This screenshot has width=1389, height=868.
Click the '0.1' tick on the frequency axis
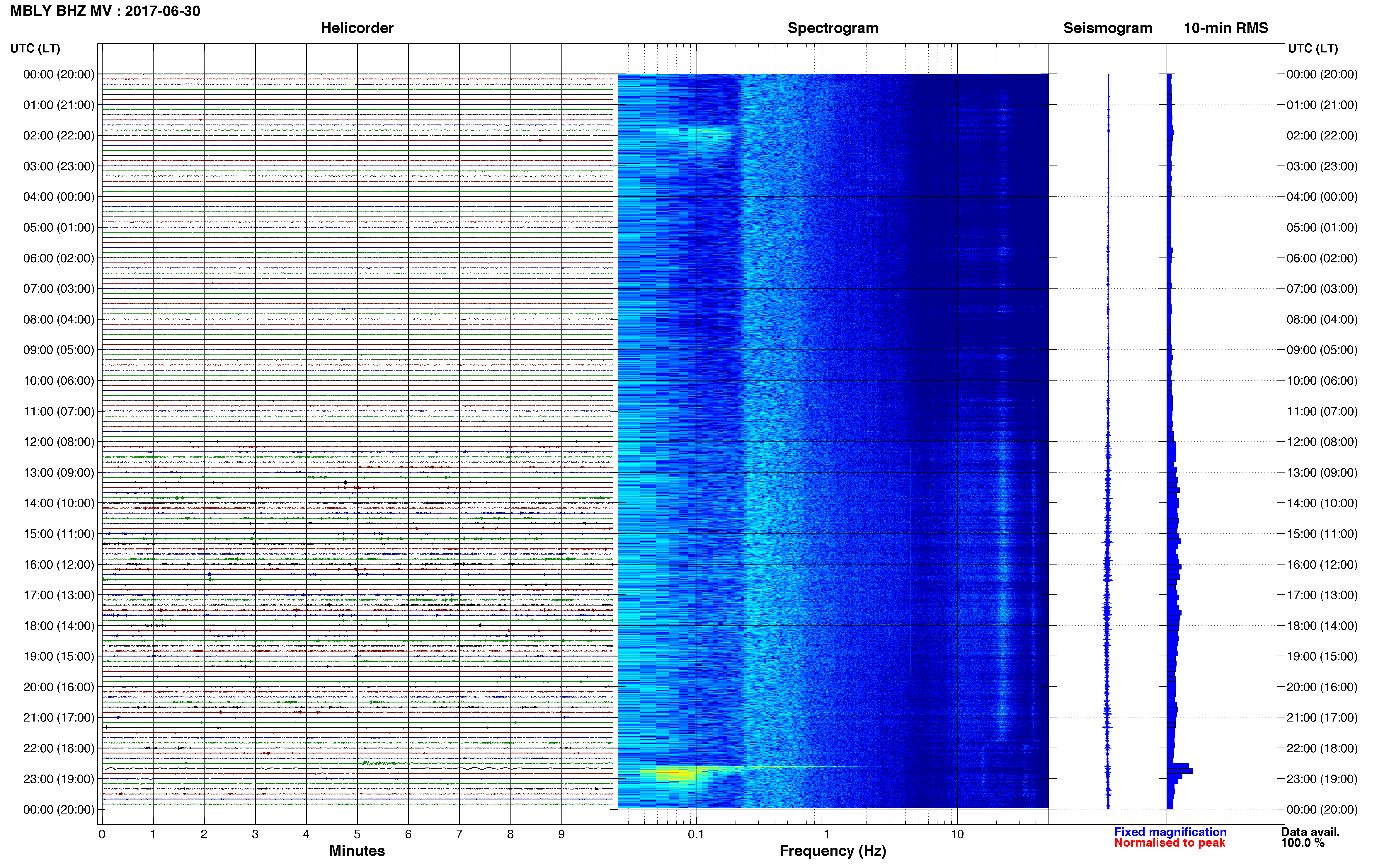[696, 835]
